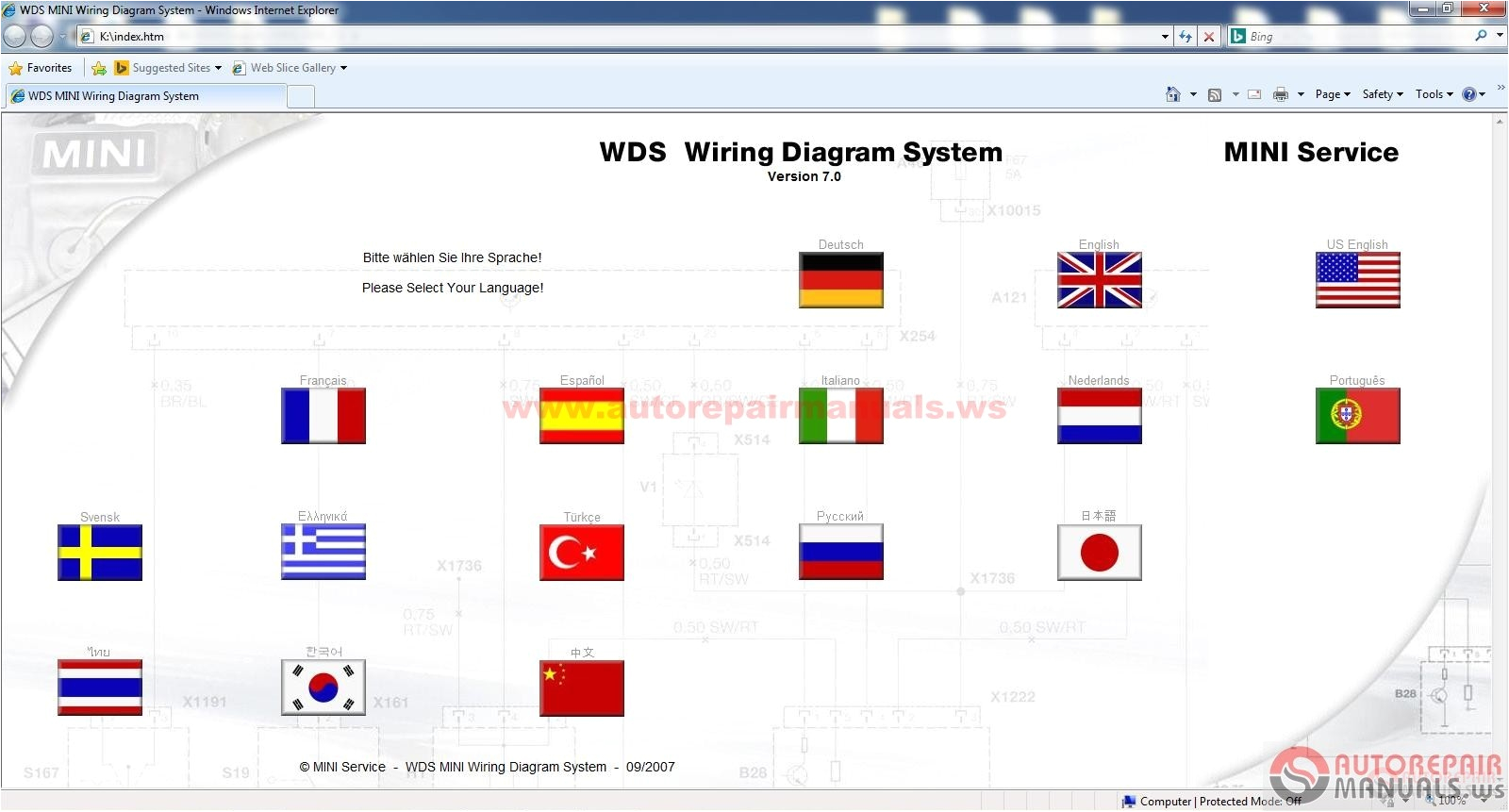
Task: Click the 'Version 7.0' text
Action: tap(804, 176)
